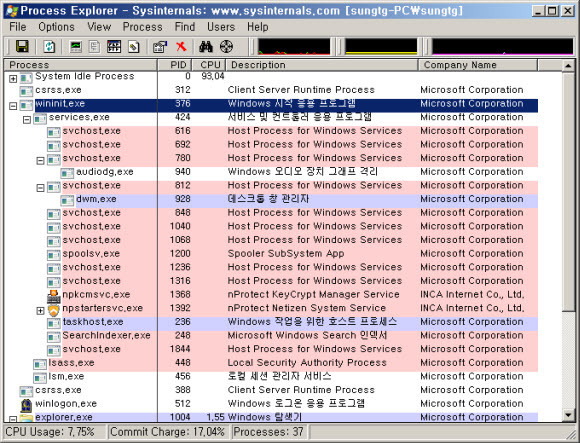
Task: Click the 'Spooler SubSystem App' description
Action: [286, 255]
